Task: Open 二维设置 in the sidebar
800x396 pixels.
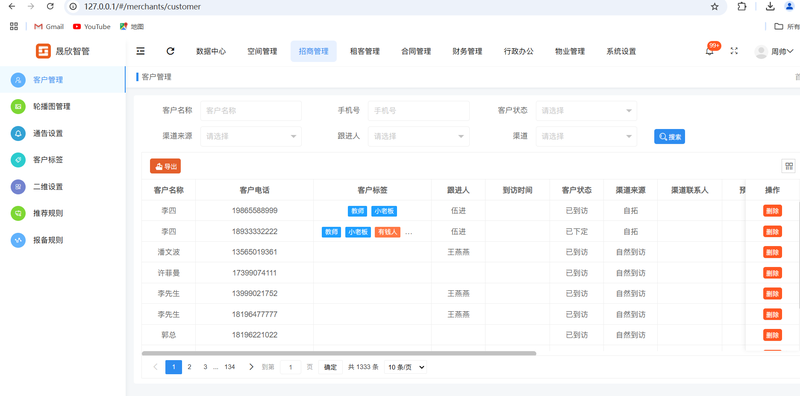Action: pos(63,186)
